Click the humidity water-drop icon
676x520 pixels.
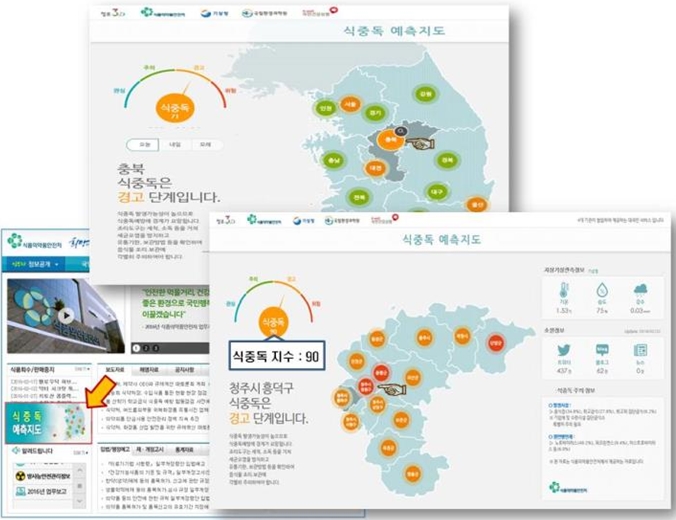click(x=602, y=290)
